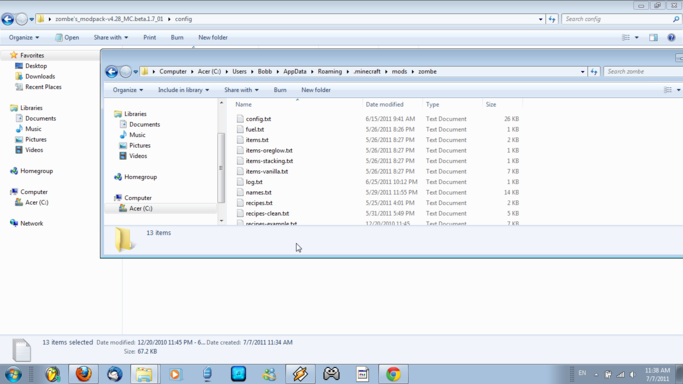Image resolution: width=683 pixels, height=384 pixels.
Task: Select the config.txt file
Action: [258, 119]
